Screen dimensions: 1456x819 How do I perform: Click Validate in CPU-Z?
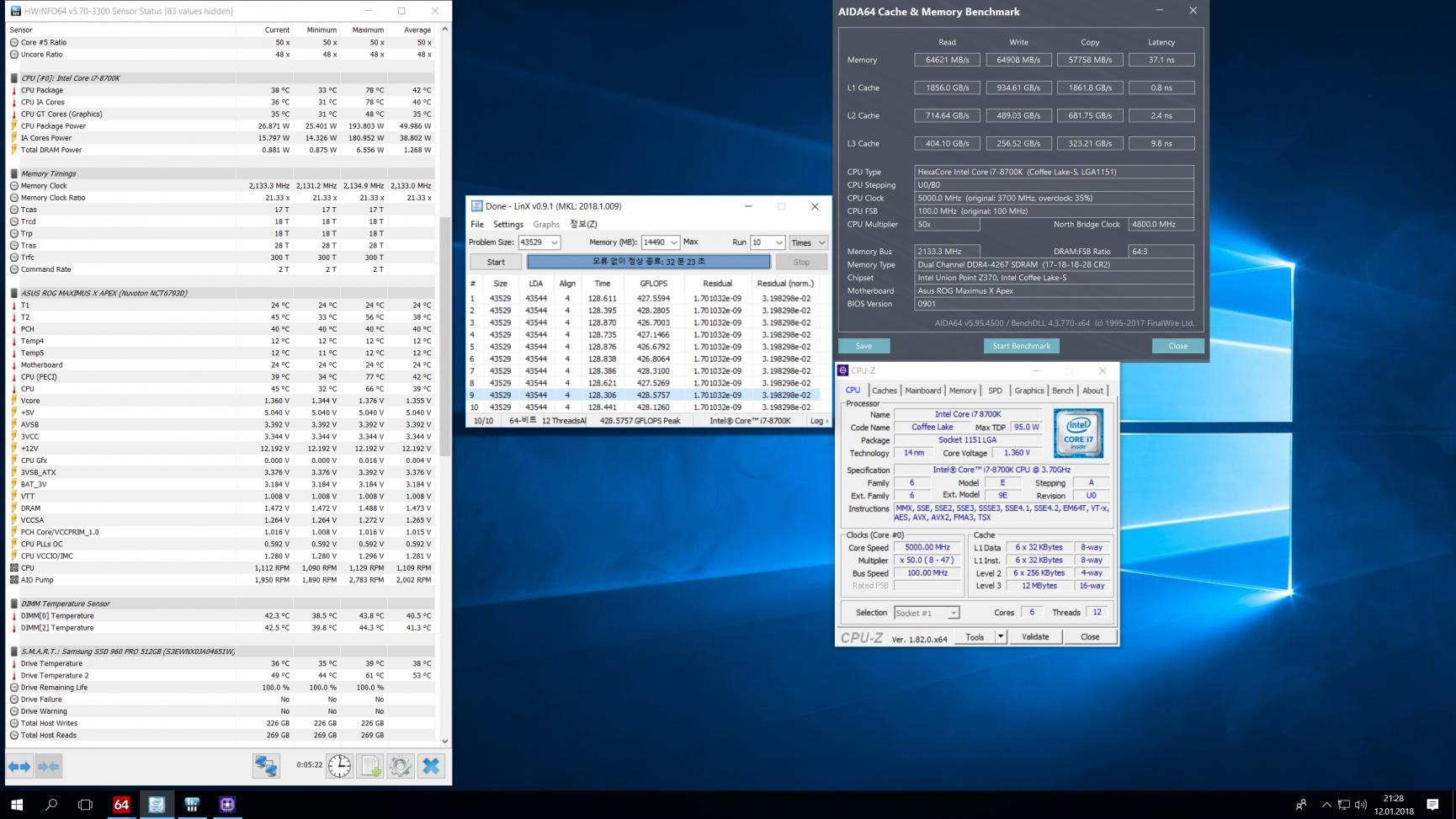(x=1035, y=637)
